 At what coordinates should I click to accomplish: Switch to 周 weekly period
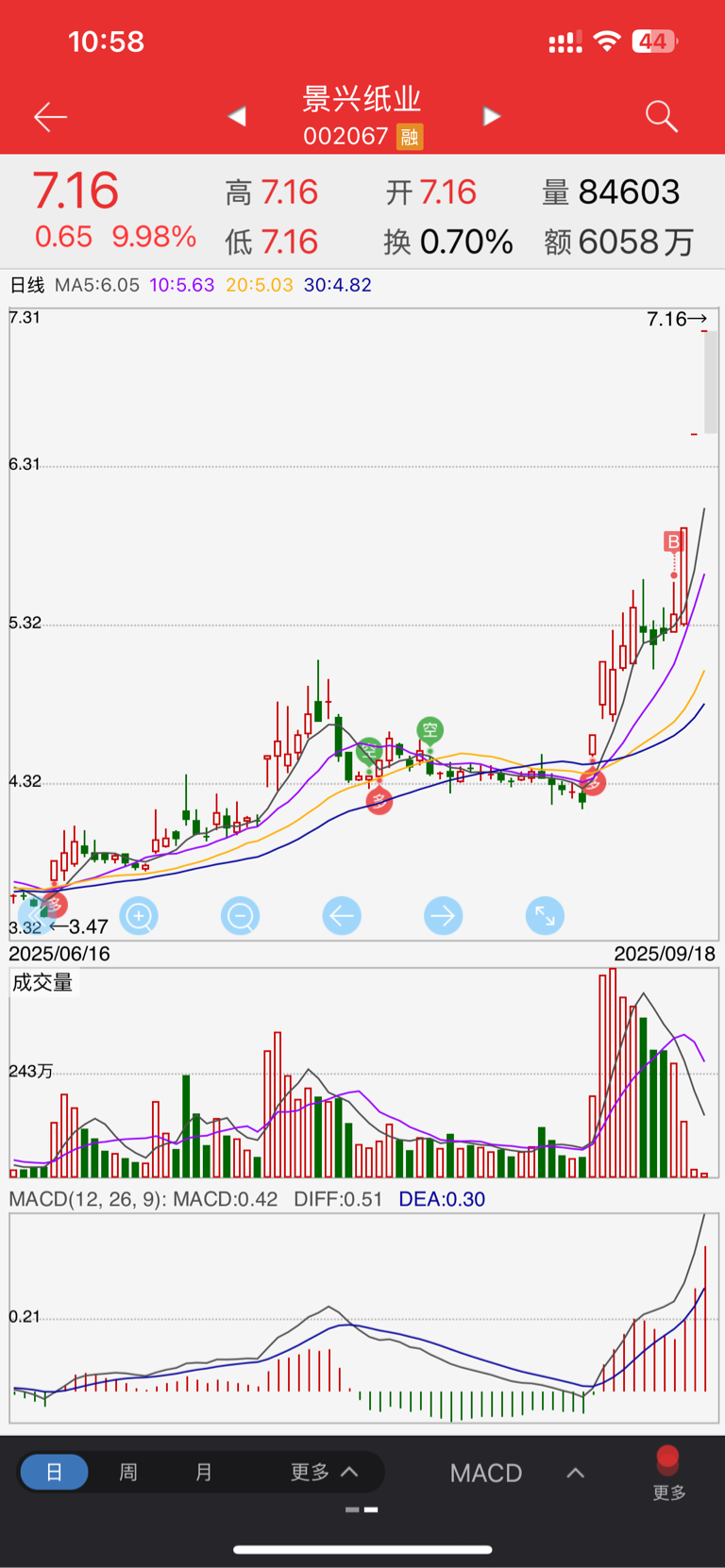coord(128,1472)
